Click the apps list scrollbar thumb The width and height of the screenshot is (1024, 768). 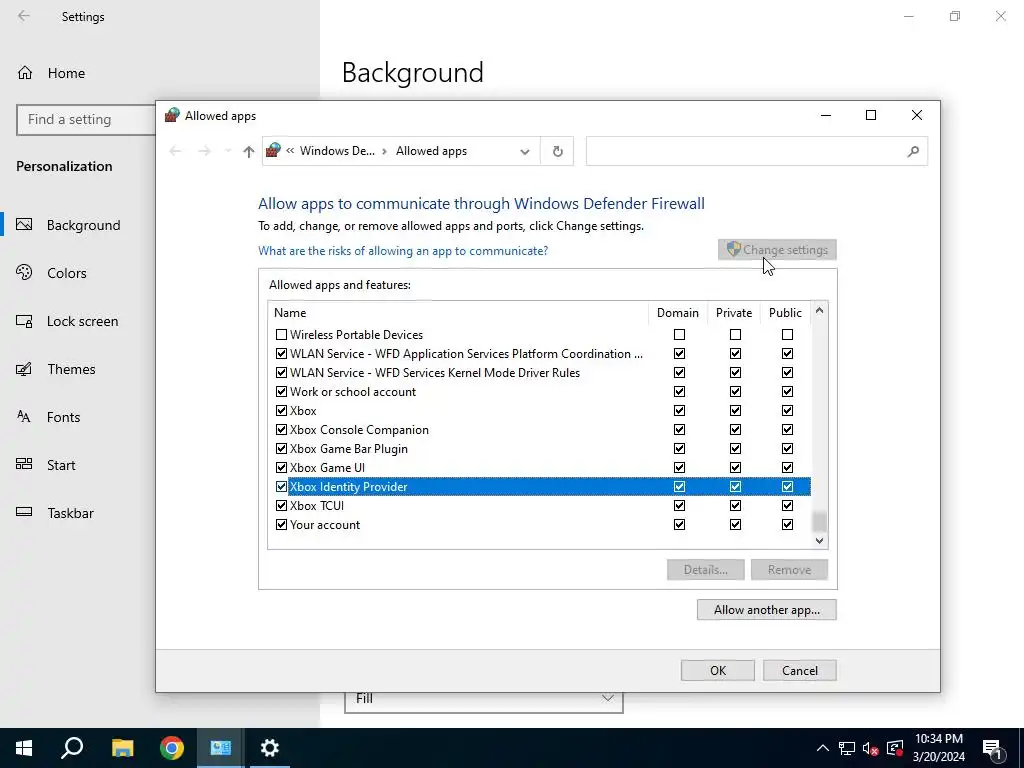[820, 521]
